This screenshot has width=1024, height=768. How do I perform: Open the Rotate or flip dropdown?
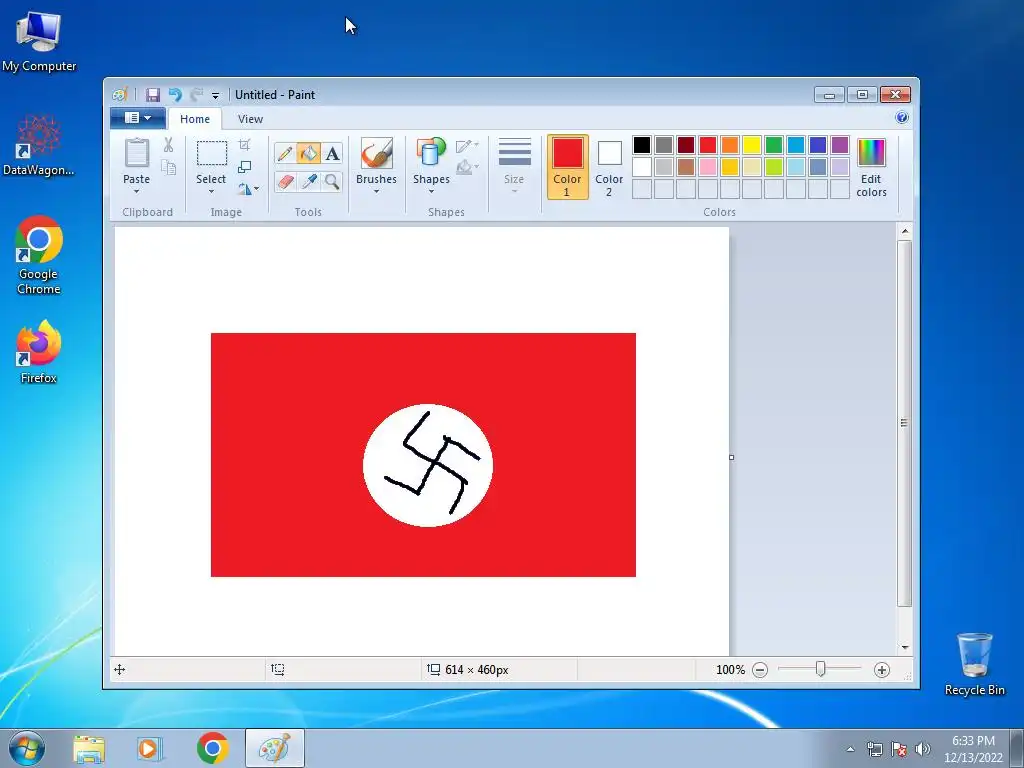(x=249, y=189)
